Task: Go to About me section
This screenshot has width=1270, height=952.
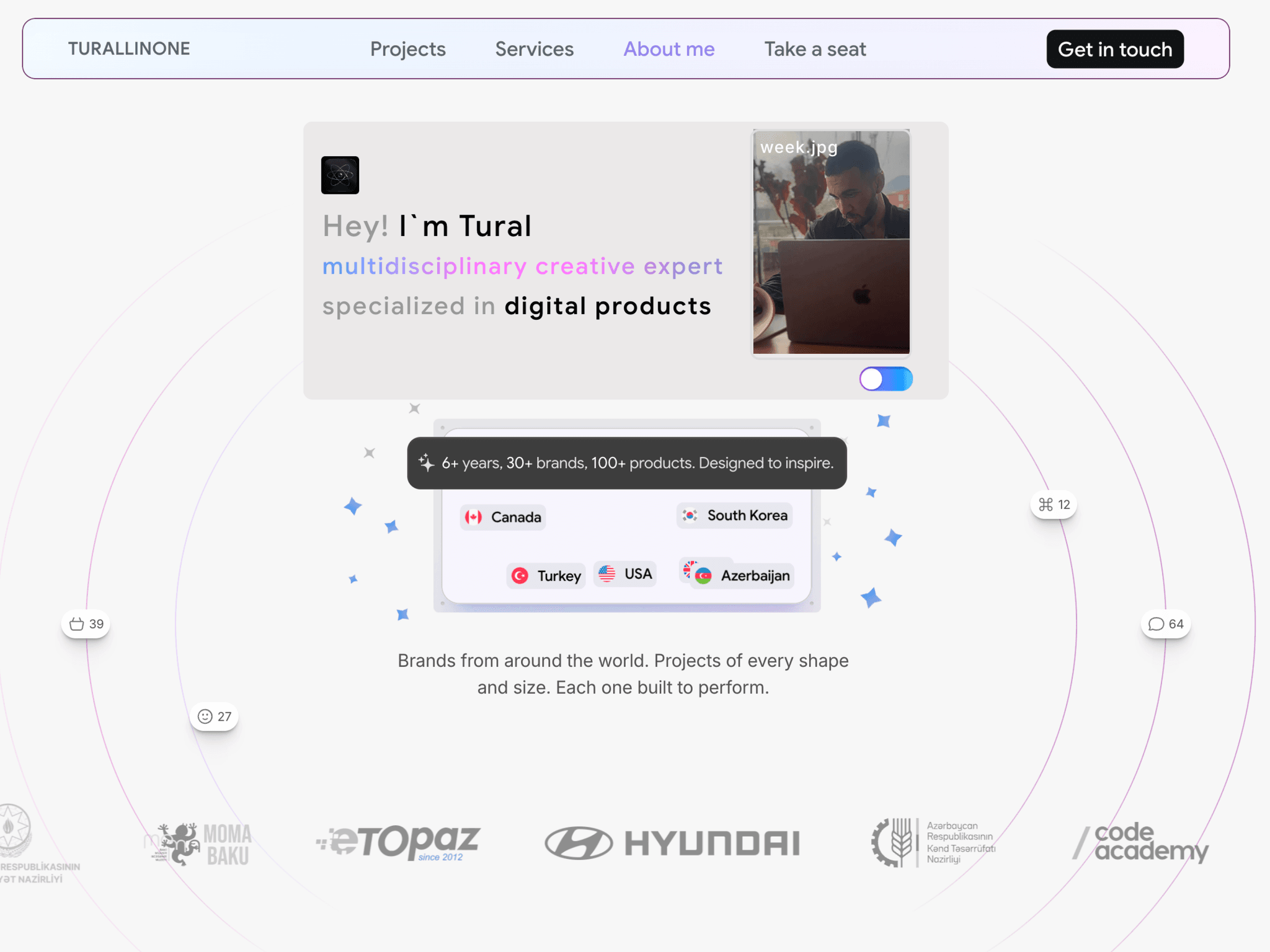Action: point(669,49)
